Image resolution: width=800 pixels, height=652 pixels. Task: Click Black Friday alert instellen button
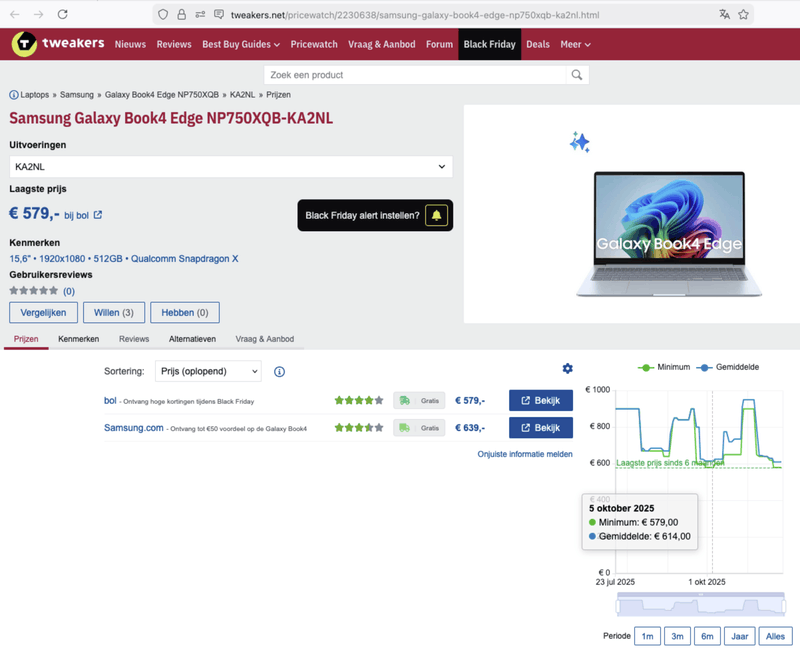click(375, 215)
